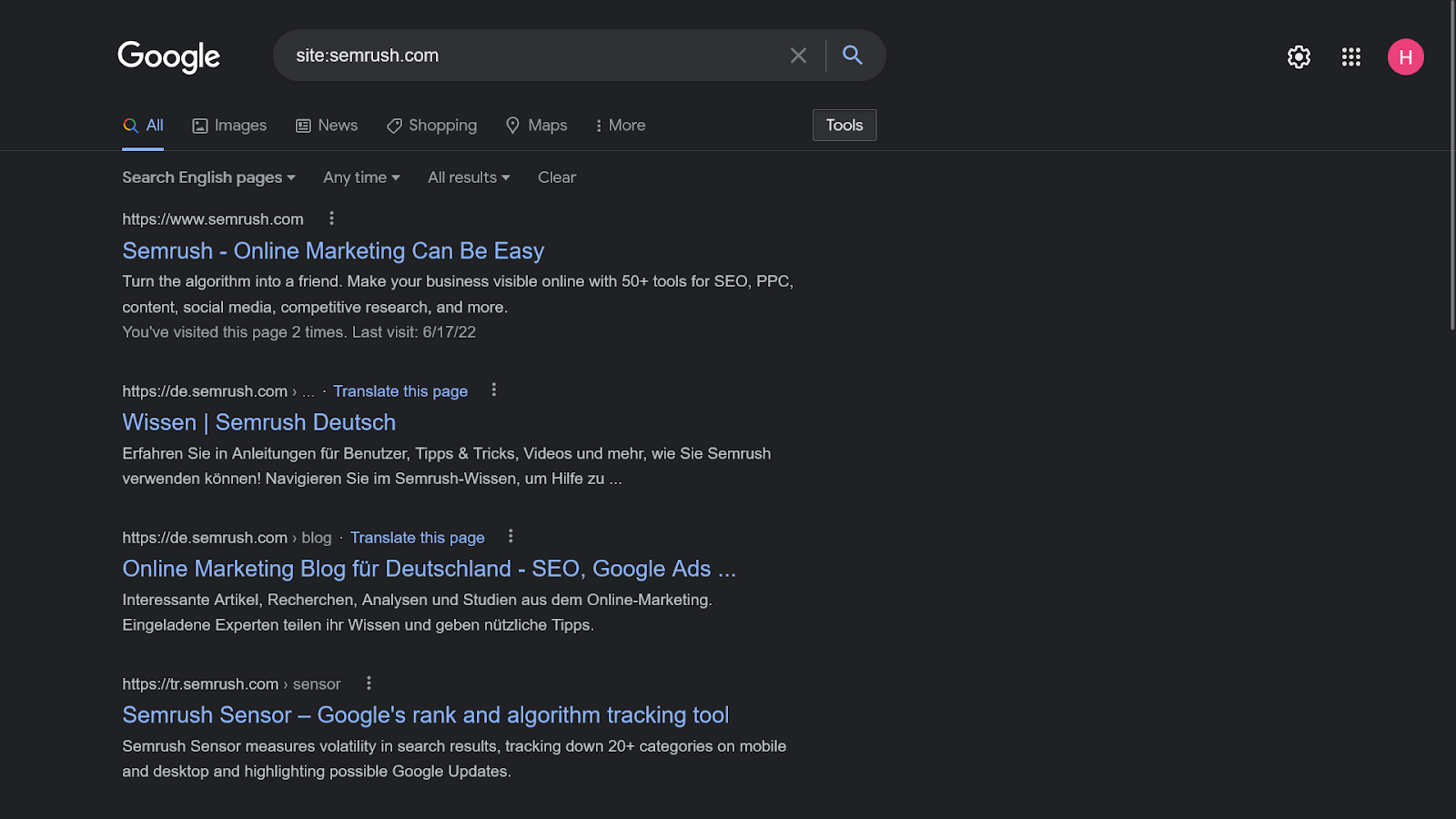Screen dimensions: 1456x819
Task: Open options for the tr.semrush.com sensor result
Action: coord(369,682)
